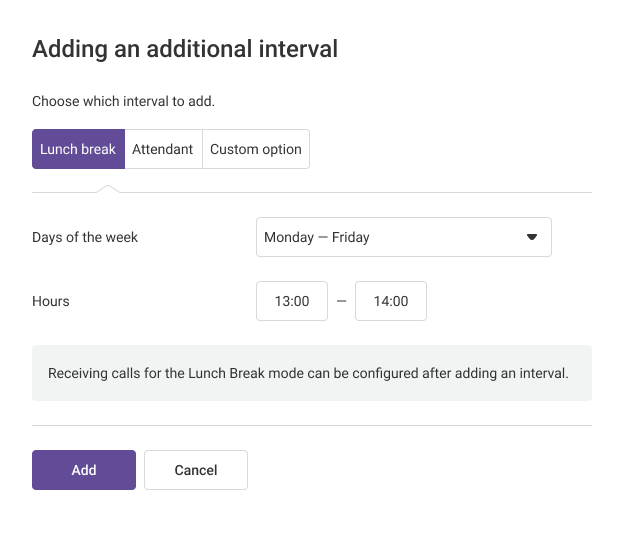
Task: Click the dash between the hour fields
Action: [x=341, y=301]
